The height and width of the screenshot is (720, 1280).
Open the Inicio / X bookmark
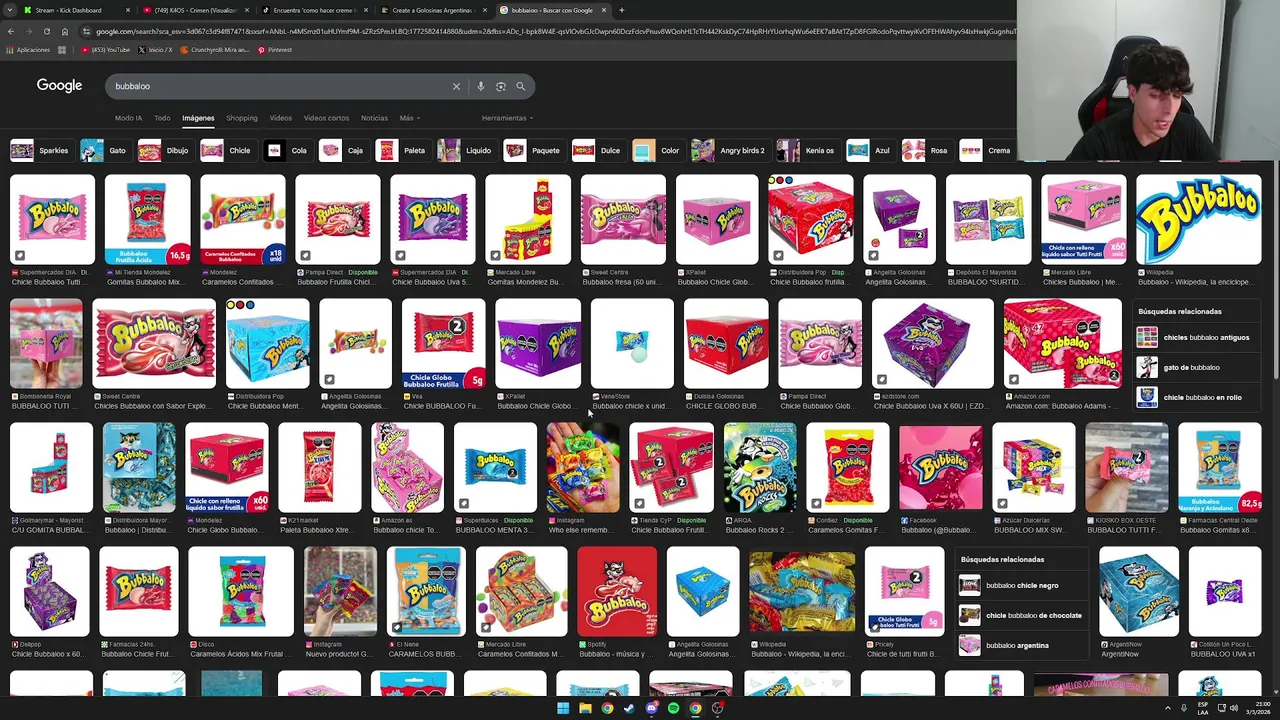[x=155, y=49]
